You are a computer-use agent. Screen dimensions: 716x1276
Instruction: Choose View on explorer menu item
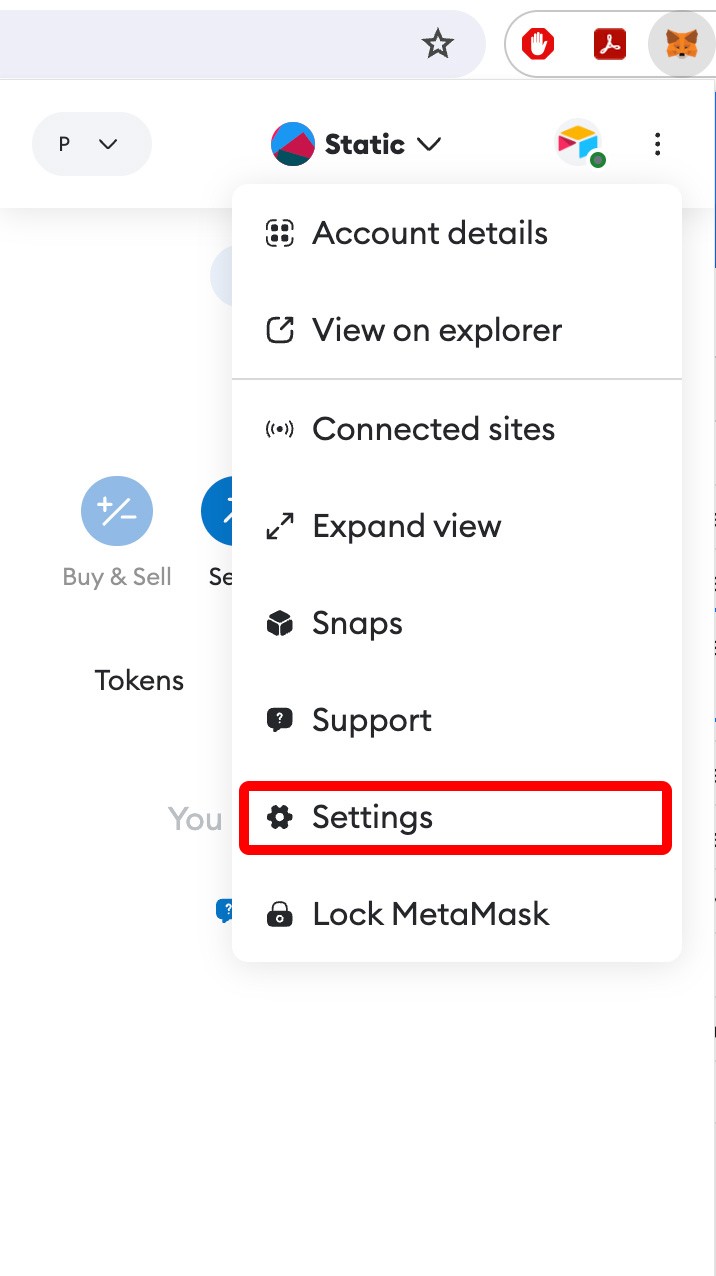click(437, 330)
